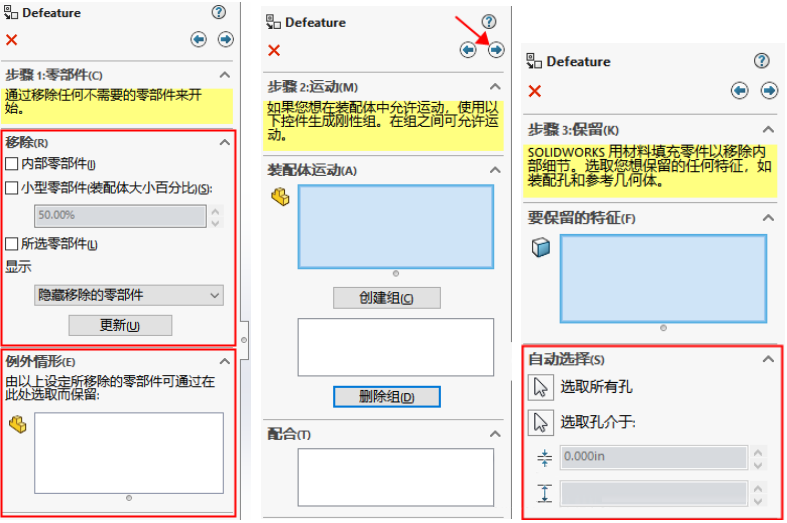Click the select holes between range icon
Viewport: 787px width, 523px height.
click(x=541, y=422)
